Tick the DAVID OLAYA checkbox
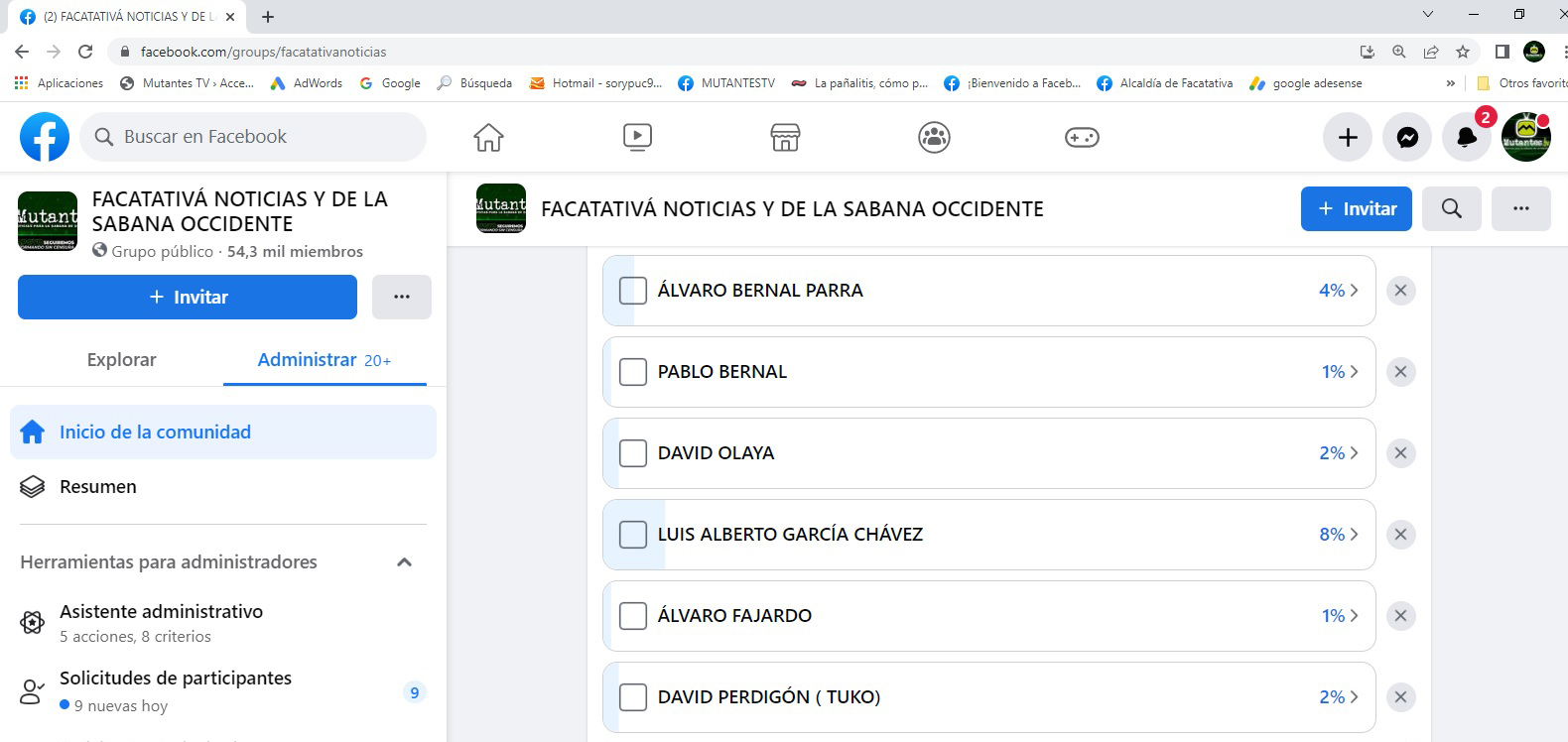 [x=633, y=453]
